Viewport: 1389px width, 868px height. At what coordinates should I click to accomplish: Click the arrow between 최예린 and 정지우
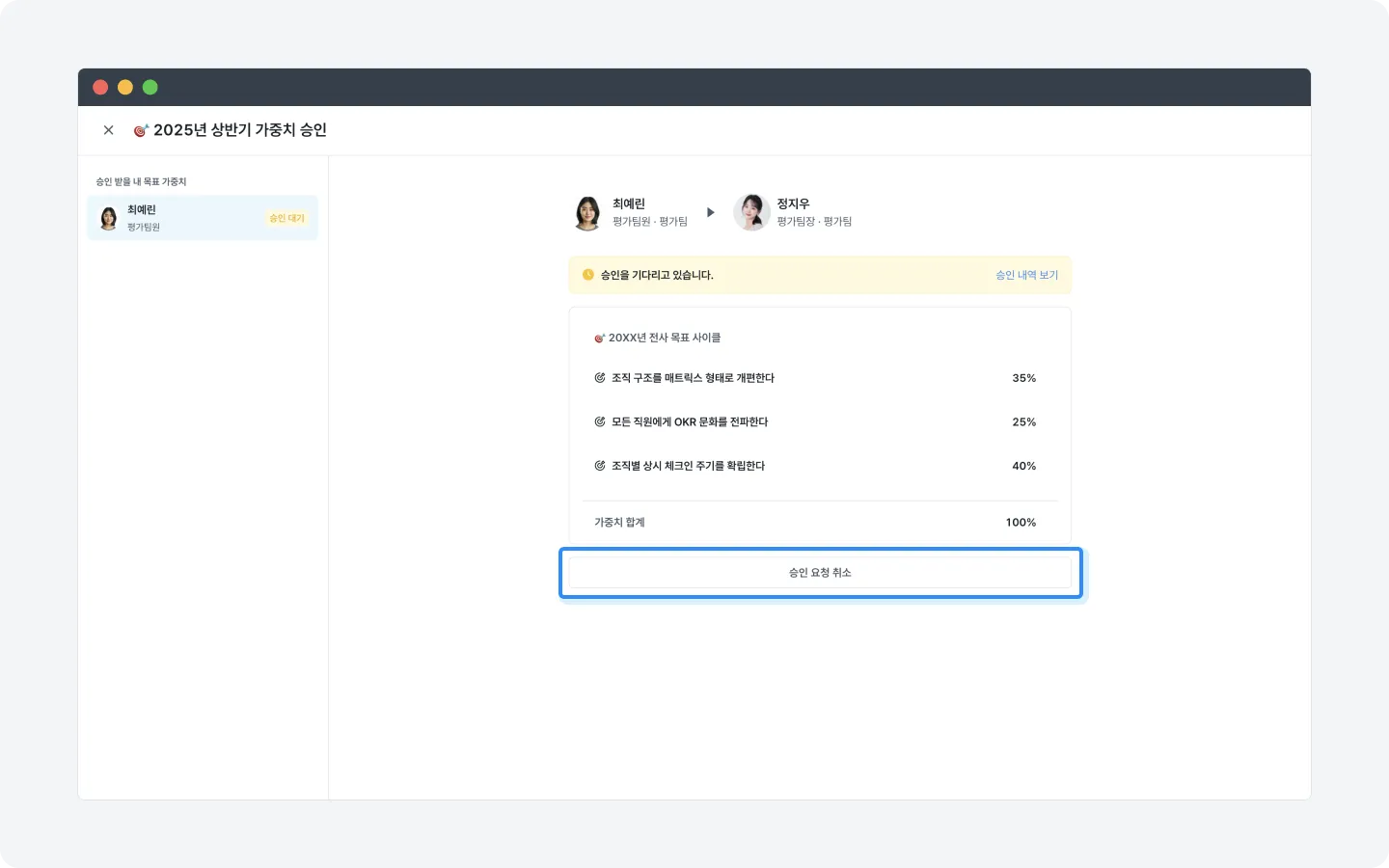coord(711,212)
